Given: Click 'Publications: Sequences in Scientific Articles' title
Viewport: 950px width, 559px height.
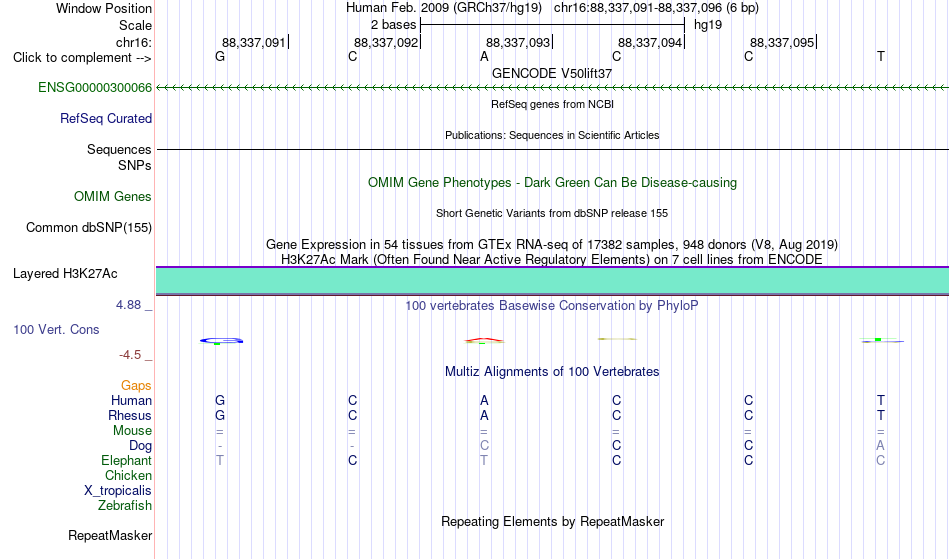Looking at the screenshot, I should pyautogui.click(x=552, y=135).
